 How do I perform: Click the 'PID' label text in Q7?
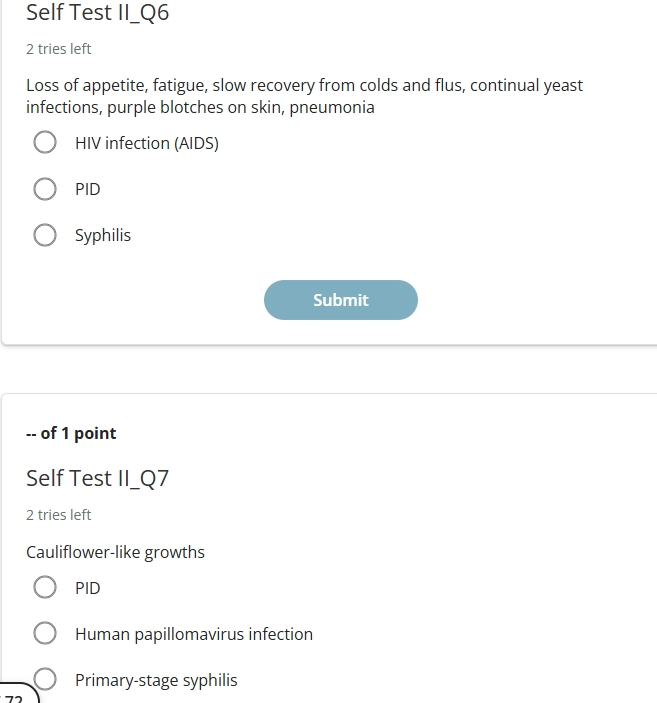[x=88, y=588]
